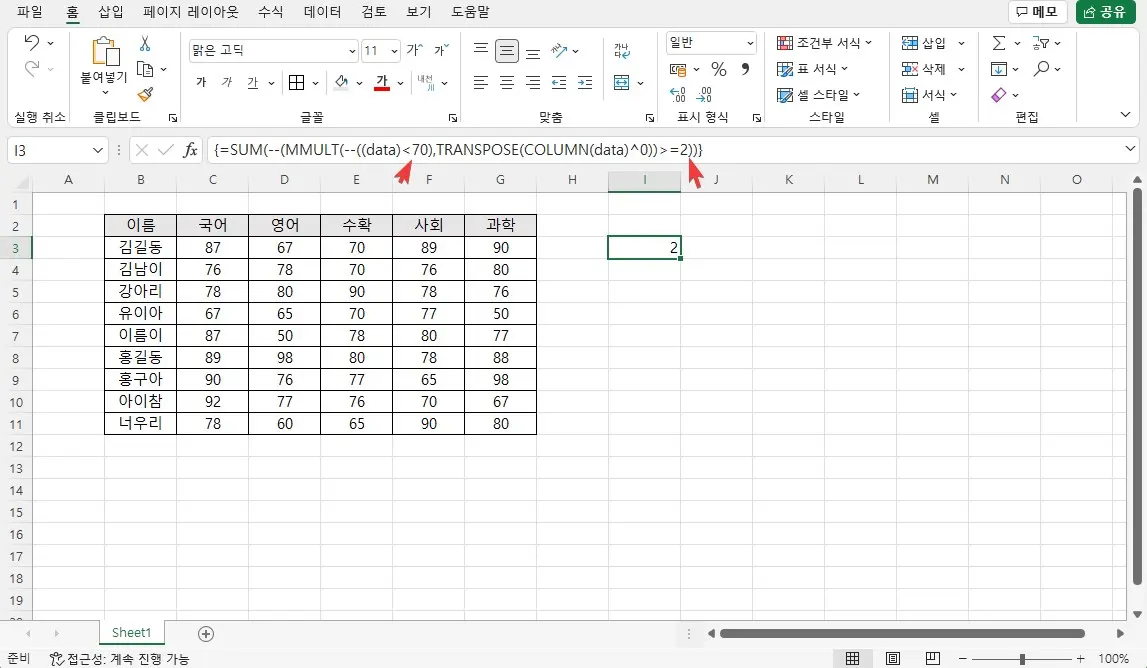1147x668 pixels.
Task: Expand 셀 스타일 cell styles menu
Action: point(818,95)
